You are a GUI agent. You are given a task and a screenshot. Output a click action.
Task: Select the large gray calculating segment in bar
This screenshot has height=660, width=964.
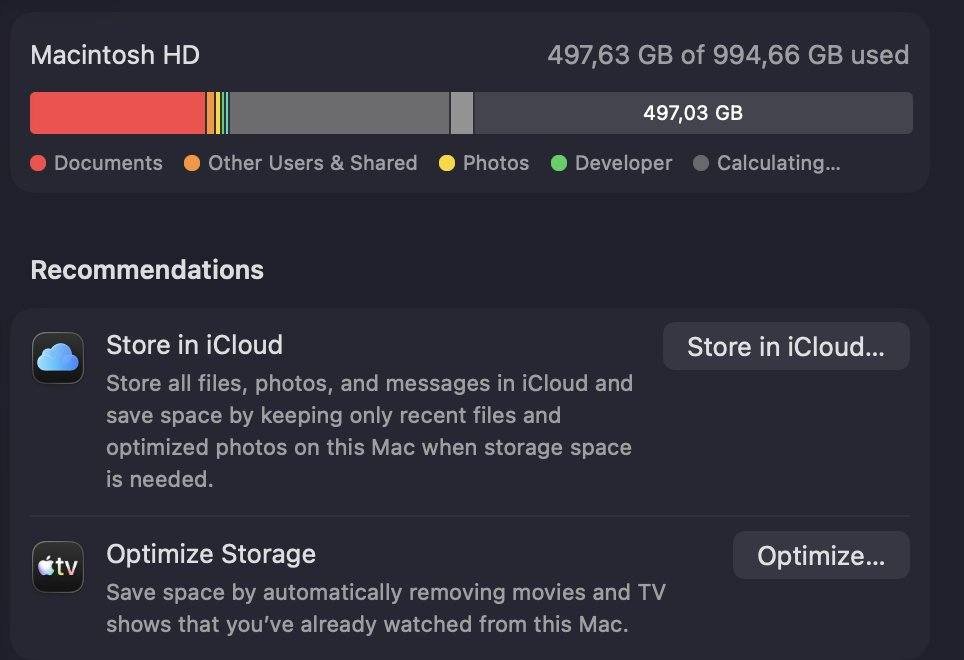point(339,113)
